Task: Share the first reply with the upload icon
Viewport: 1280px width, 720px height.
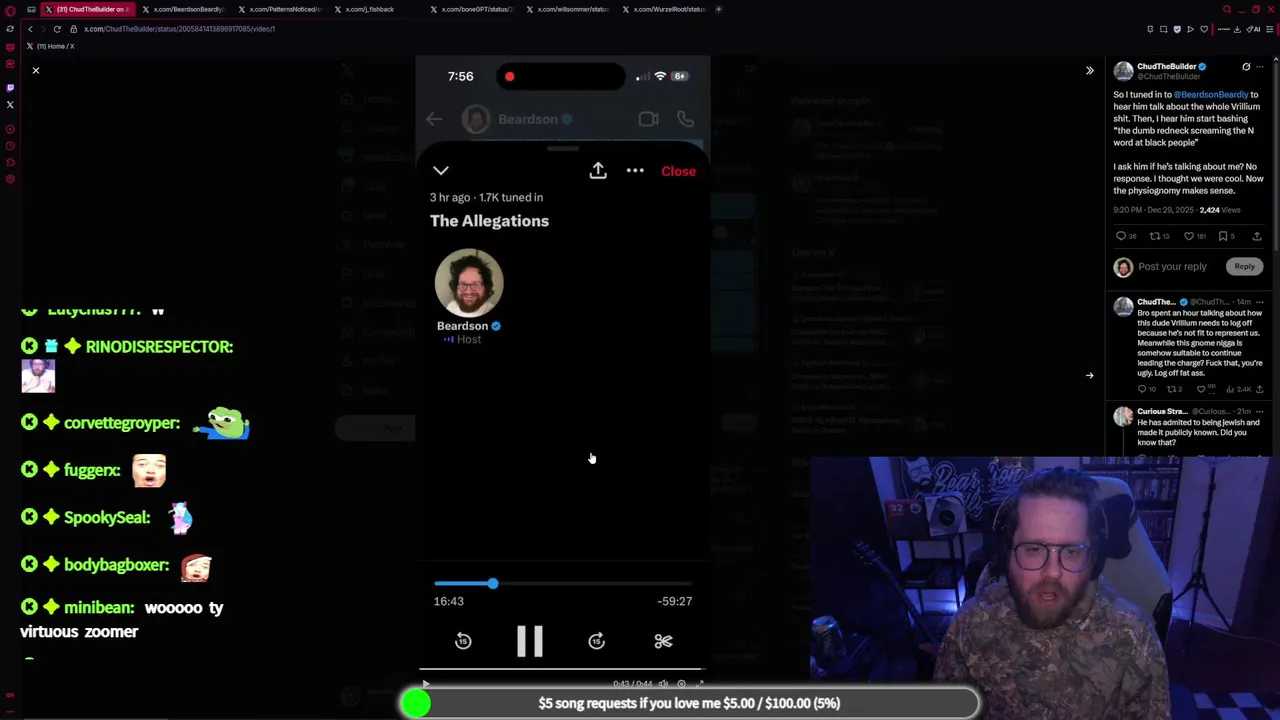Action: point(1260,389)
